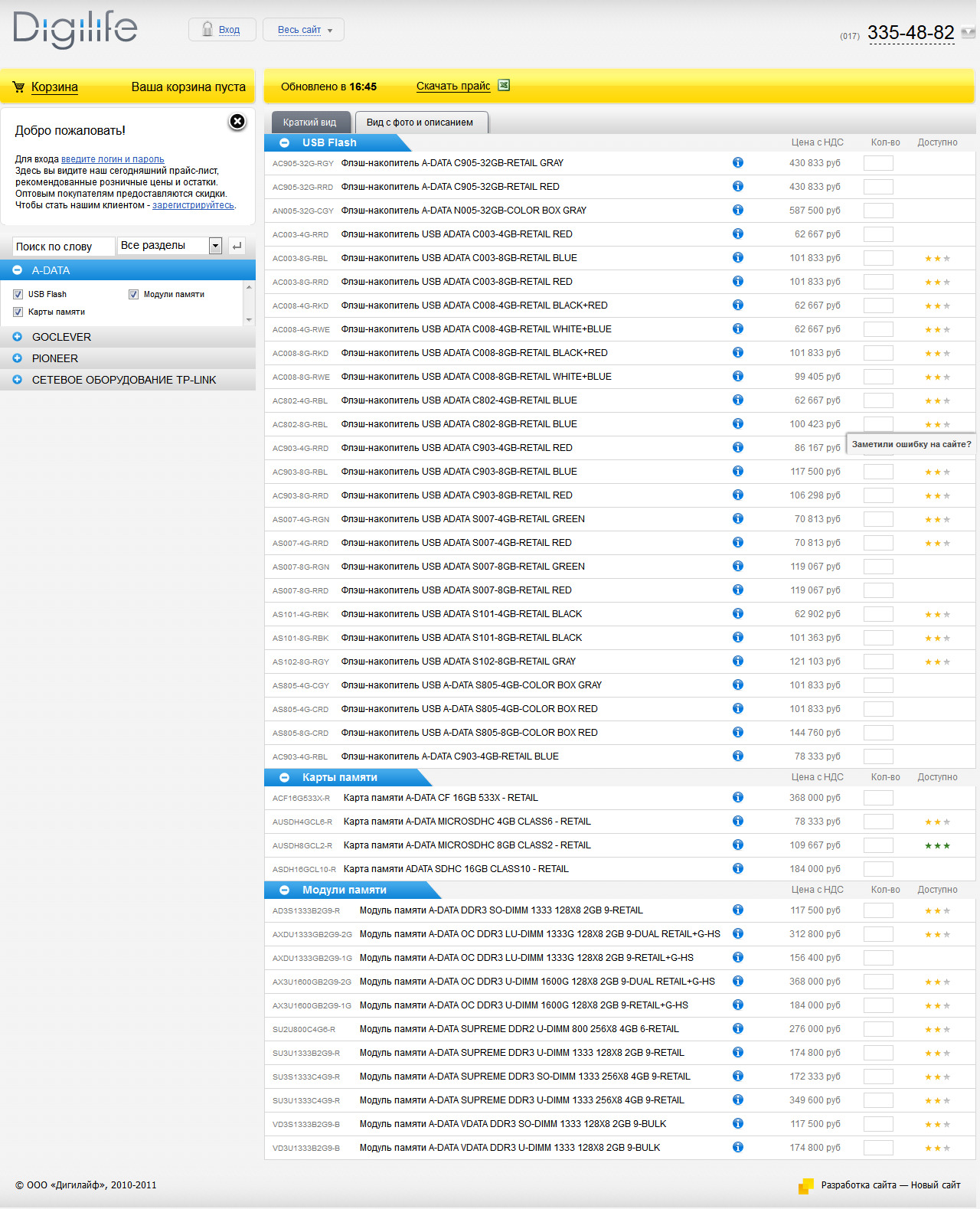The width and height of the screenshot is (980, 1209).
Task: Open info icon for AS805-8G-CRD row
Action: pyautogui.click(x=738, y=732)
